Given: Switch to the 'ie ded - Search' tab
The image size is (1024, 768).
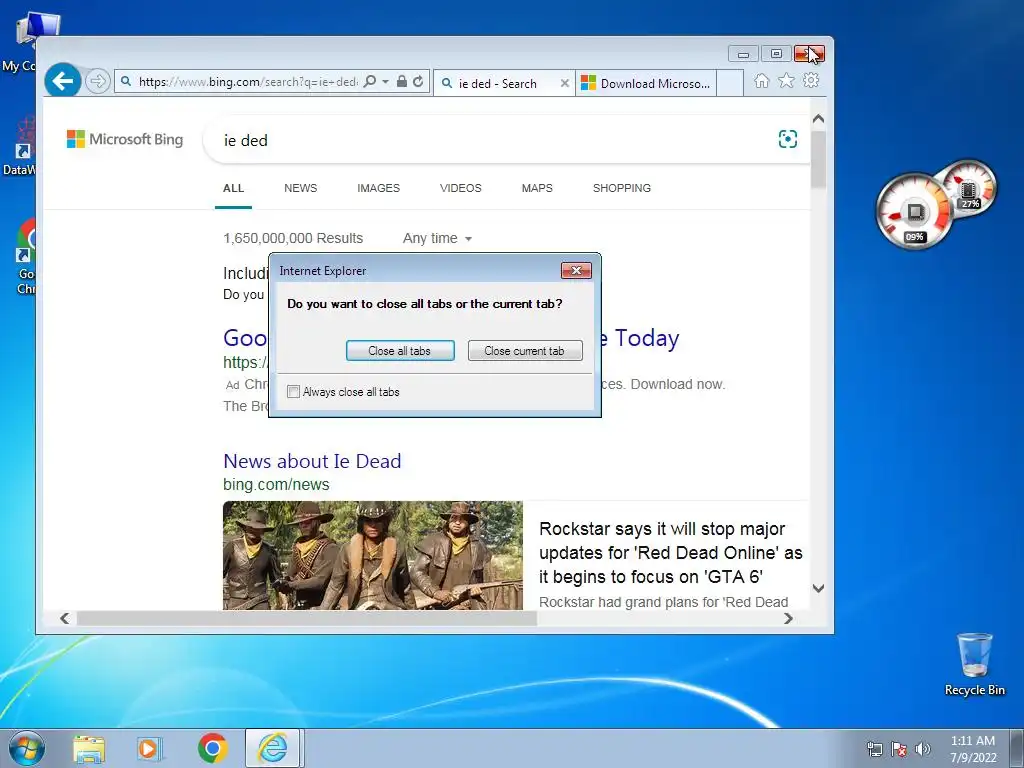Looking at the screenshot, I should click(x=496, y=84).
